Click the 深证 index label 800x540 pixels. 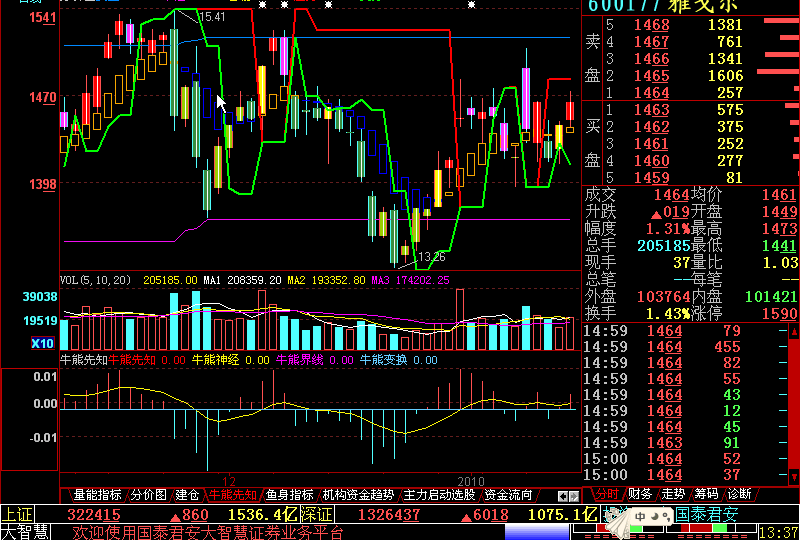316,514
